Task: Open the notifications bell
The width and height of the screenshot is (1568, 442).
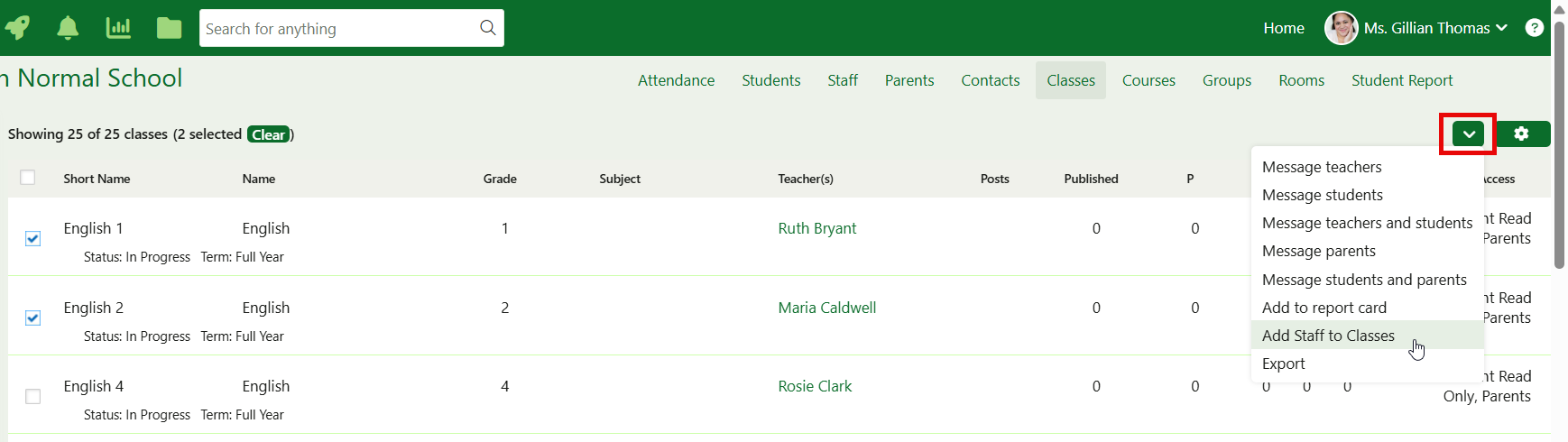Action: [68, 28]
